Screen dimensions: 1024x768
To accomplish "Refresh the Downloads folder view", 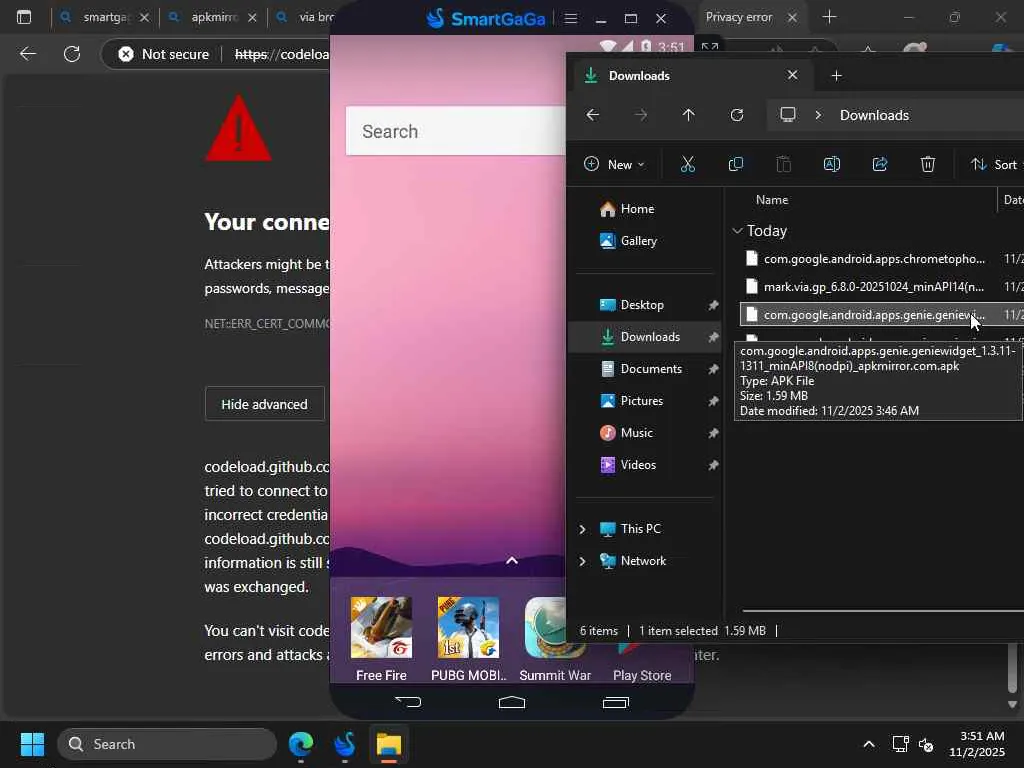I will 737,115.
